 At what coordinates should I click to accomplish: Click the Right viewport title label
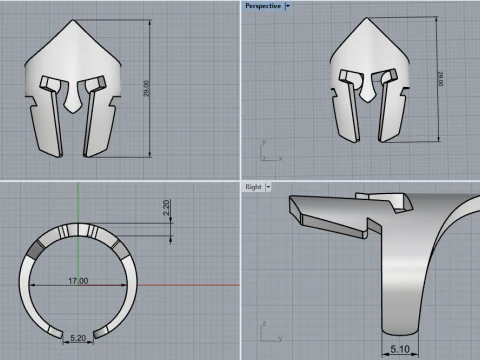253,187
